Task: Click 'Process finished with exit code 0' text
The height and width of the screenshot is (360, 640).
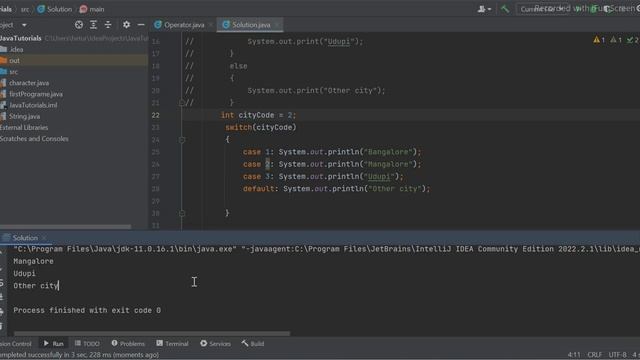Action: click(87, 310)
